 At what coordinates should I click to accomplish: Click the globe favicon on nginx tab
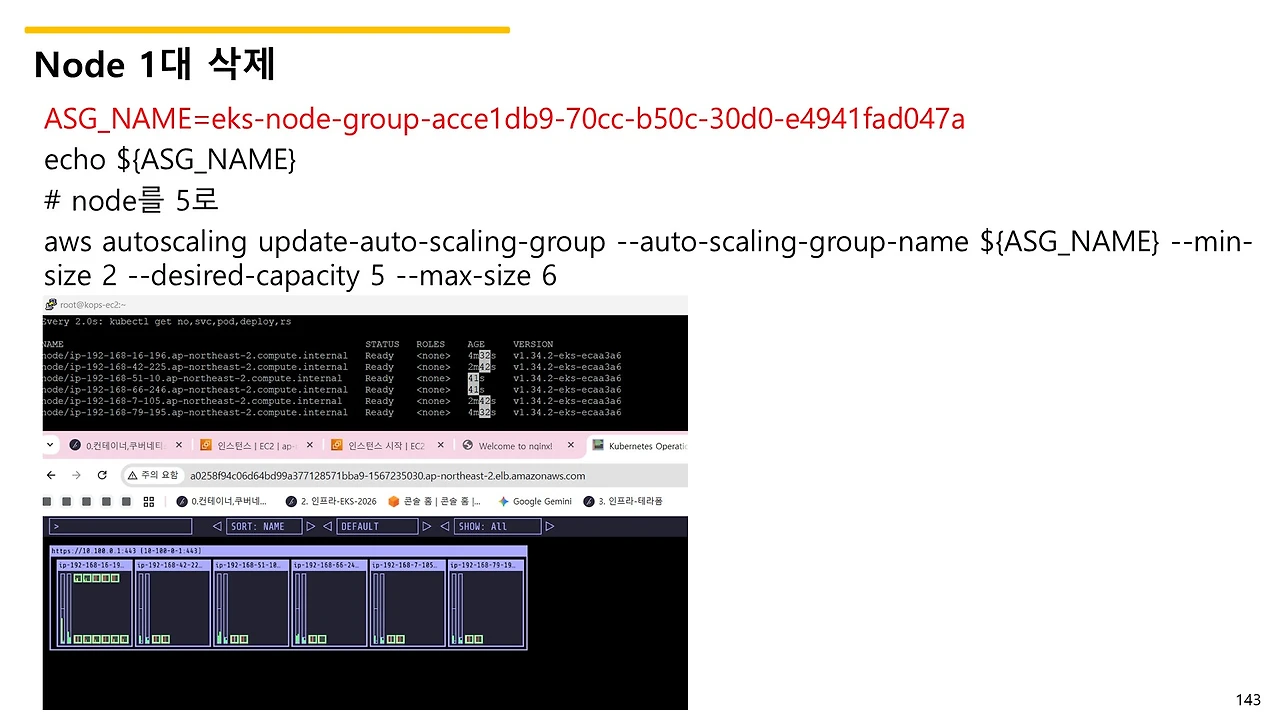click(x=466, y=445)
